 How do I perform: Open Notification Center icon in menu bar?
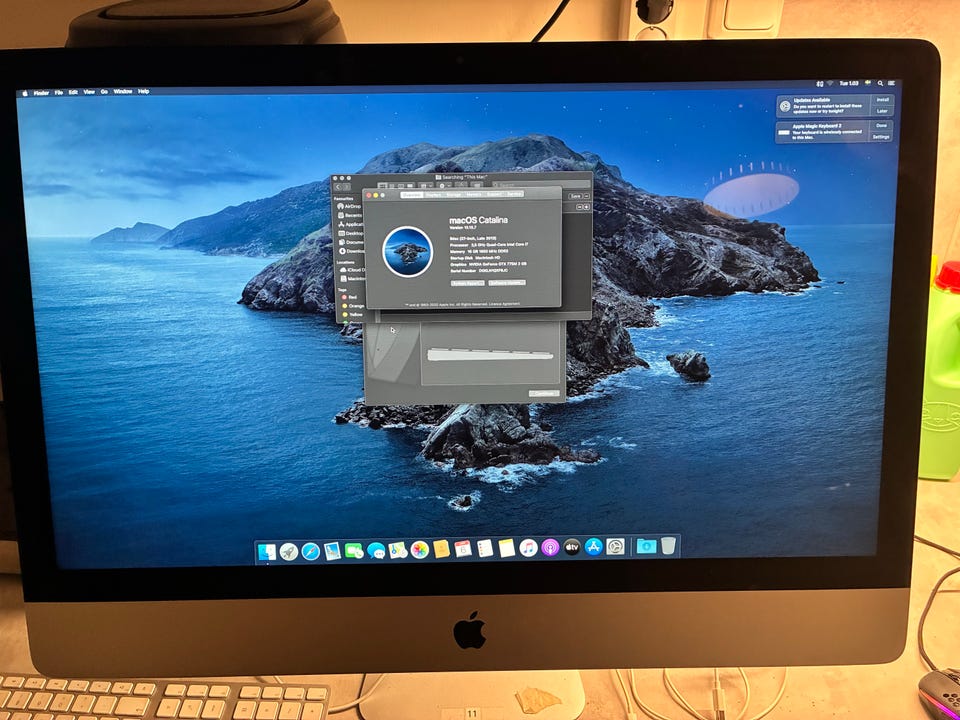point(892,83)
